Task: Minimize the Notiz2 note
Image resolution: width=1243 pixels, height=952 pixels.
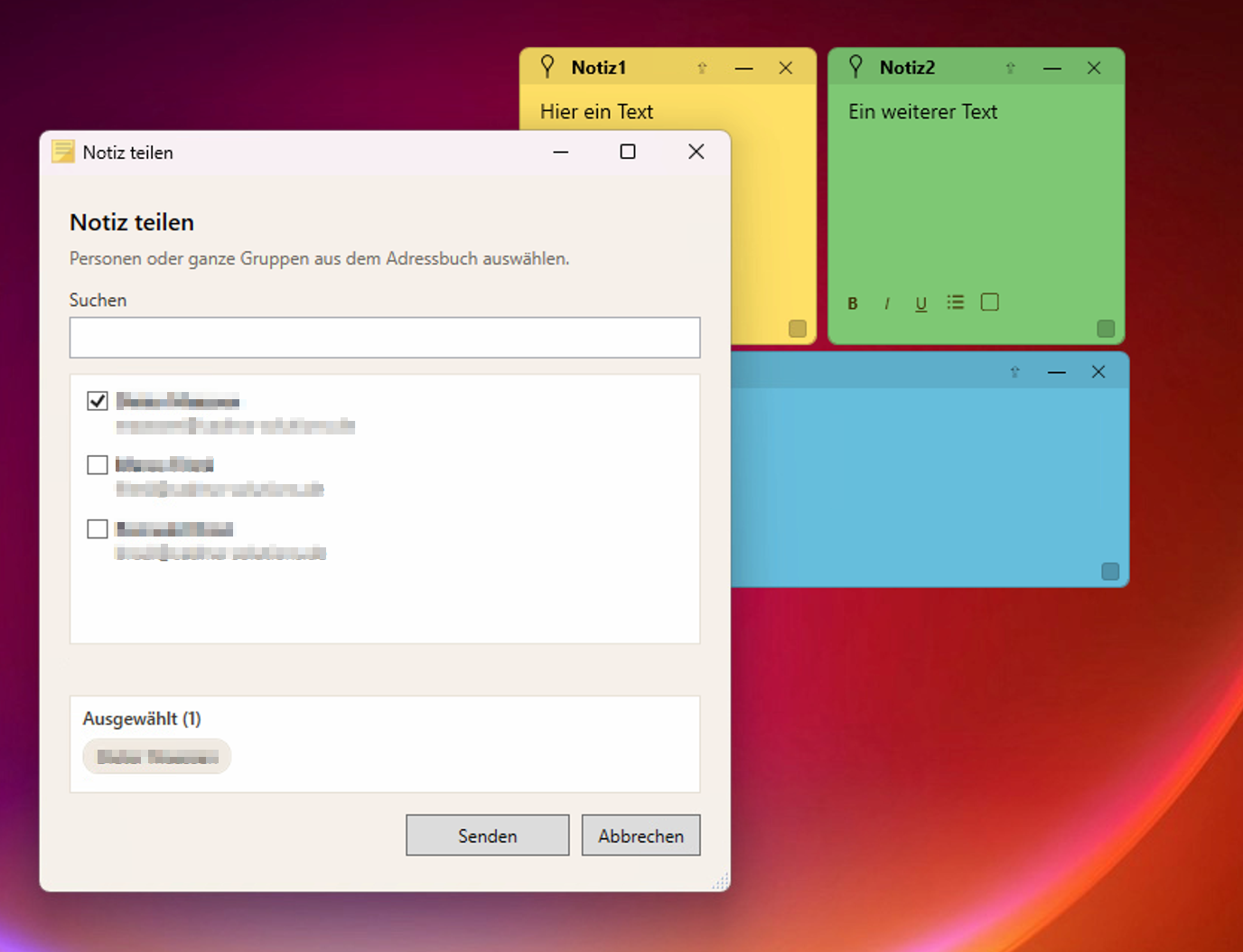Action: click(1052, 68)
